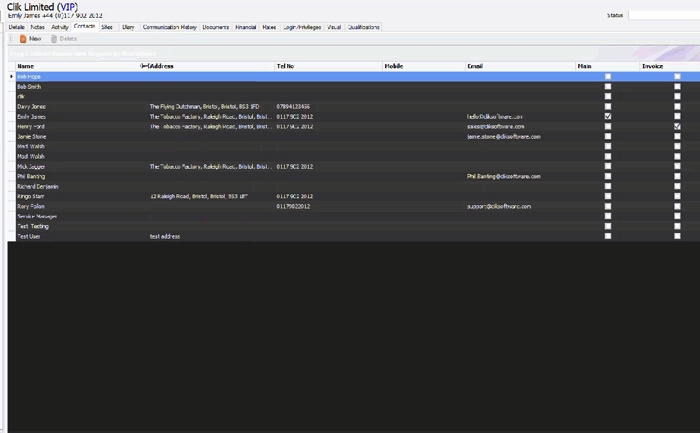The width and height of the screenshot is (700, 433).
Task: Tick the Invoice checkbox for Davy Jones
Action: click(x=677, y=106)
